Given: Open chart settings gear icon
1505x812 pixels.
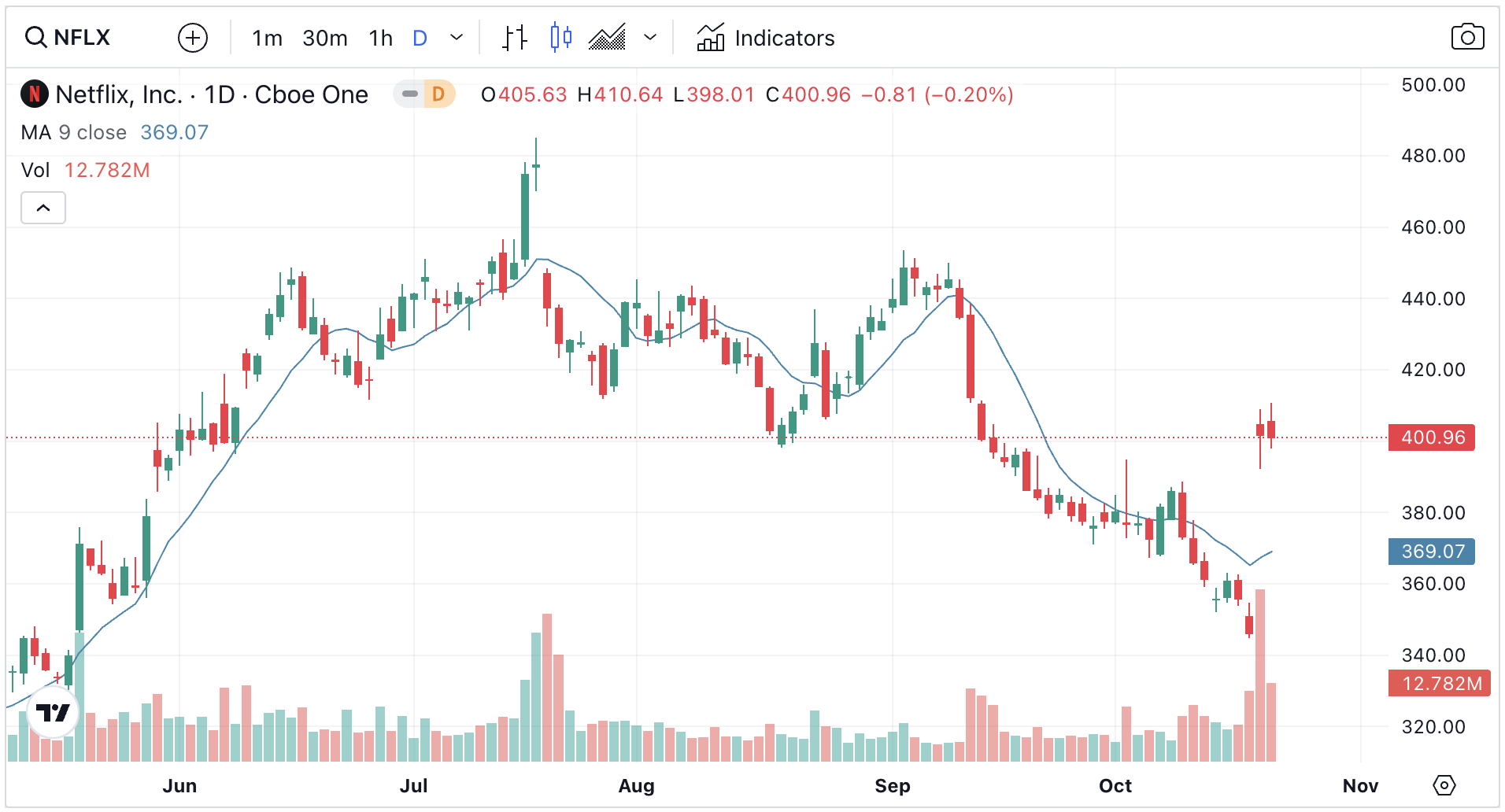Looking at the screenshot, I should point(1444,785).
